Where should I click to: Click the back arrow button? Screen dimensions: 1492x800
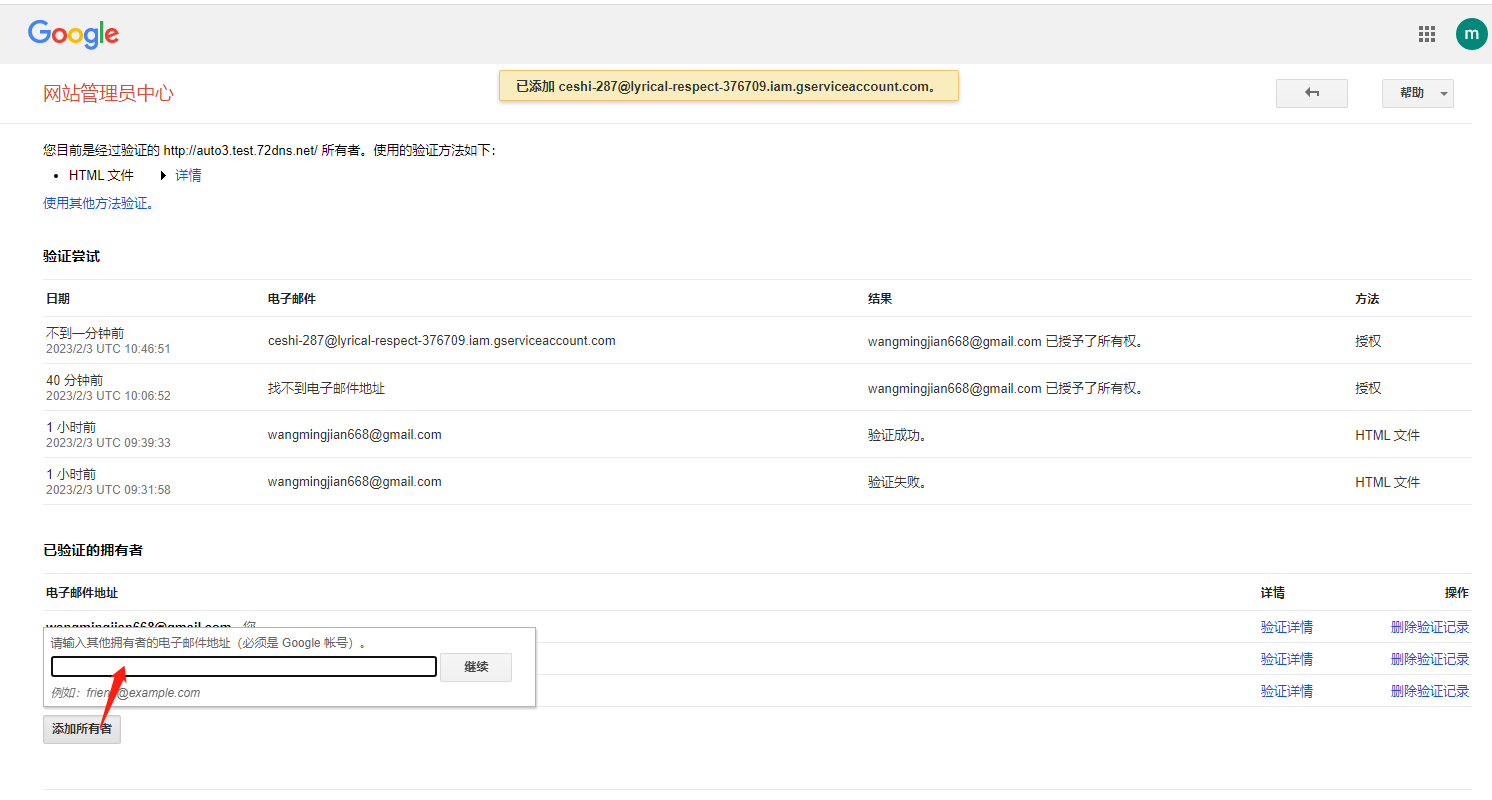pyautogui.click(x=1312, y=93)
